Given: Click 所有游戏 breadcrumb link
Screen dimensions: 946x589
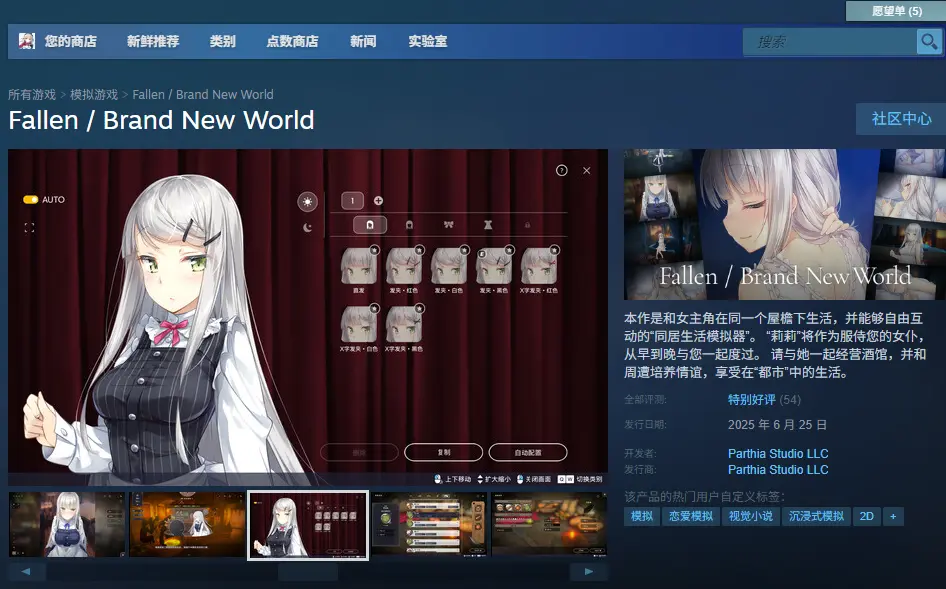Looking at the screenshot, I should click(32, 95).
